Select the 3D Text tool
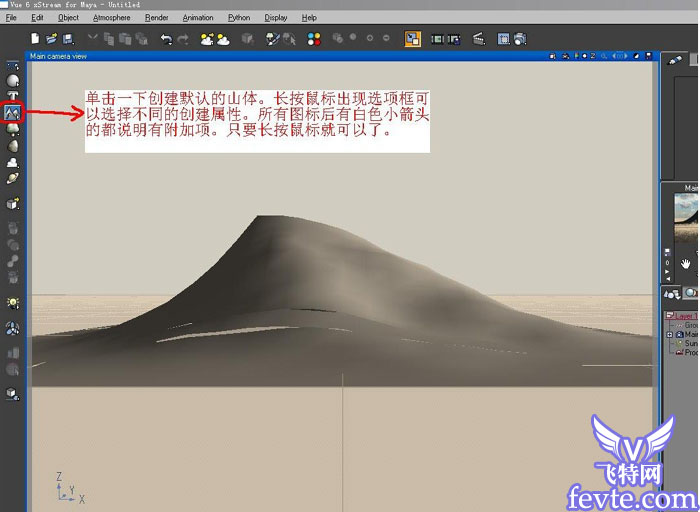Image resolution: width=700 pixels, height=512 pixels. pyautogui.click(x=13, y=96)
